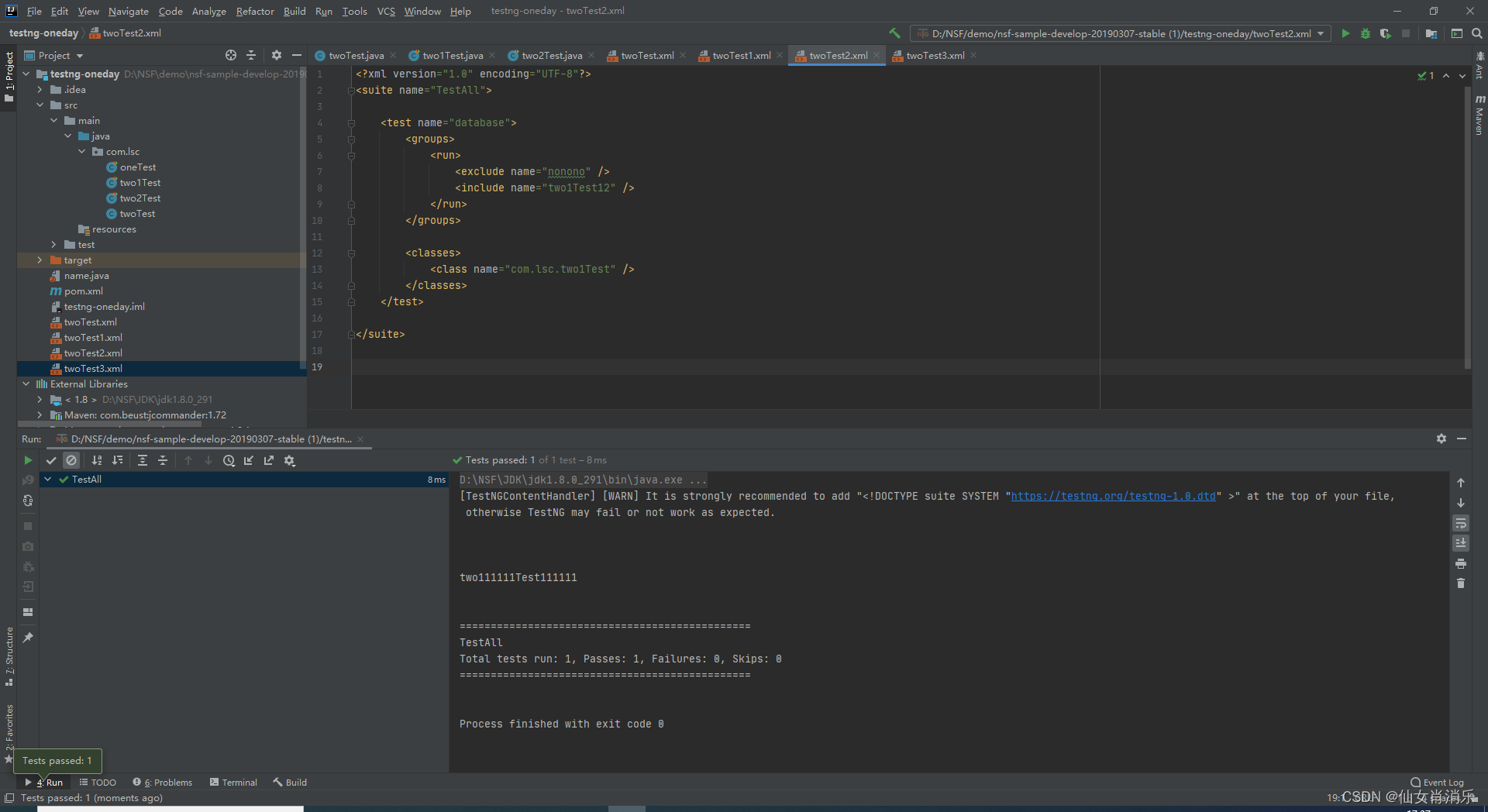
Task: Open the Refactor menu
Action: [255, 11]
